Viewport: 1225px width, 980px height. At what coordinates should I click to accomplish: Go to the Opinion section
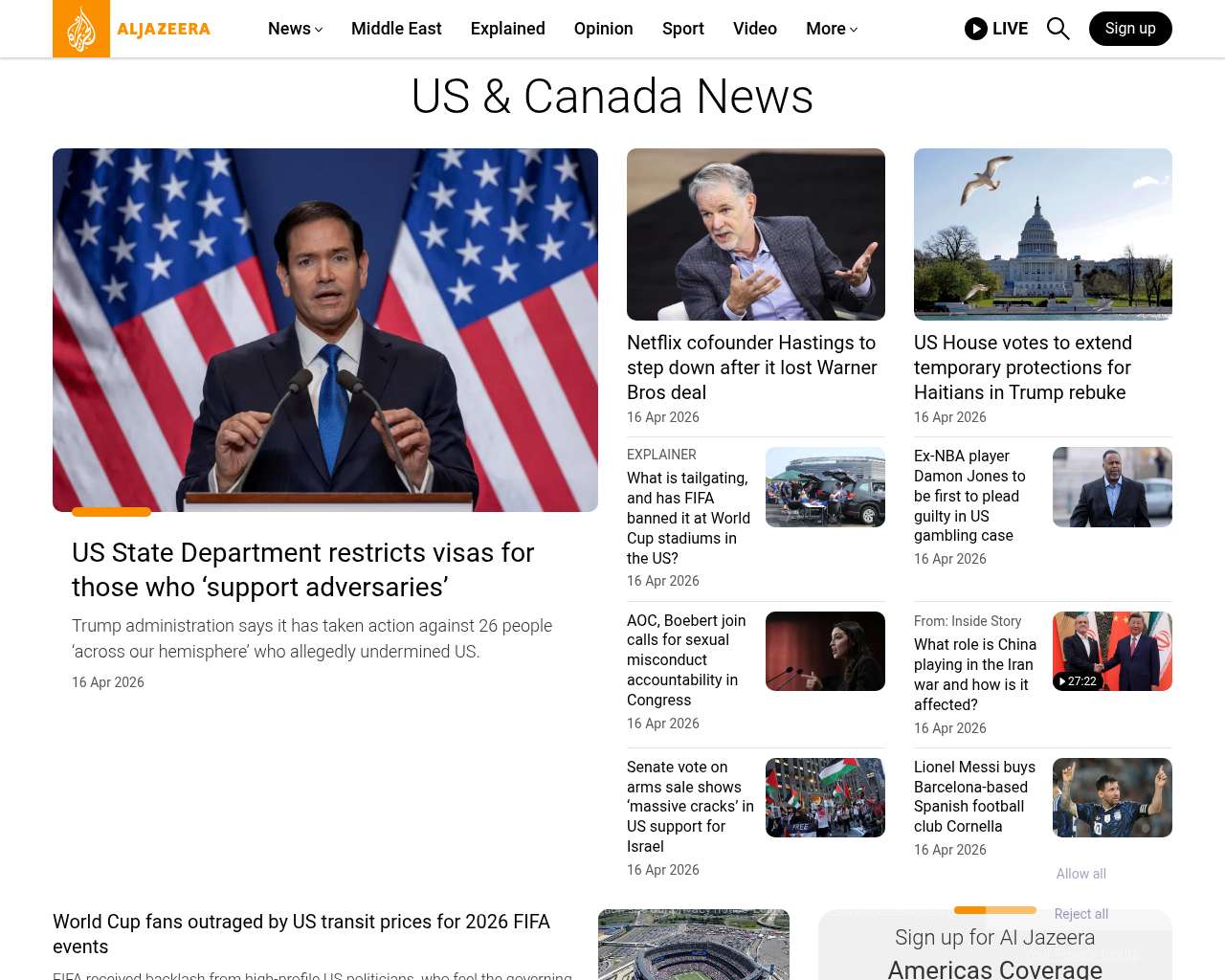tap(603, 29)
